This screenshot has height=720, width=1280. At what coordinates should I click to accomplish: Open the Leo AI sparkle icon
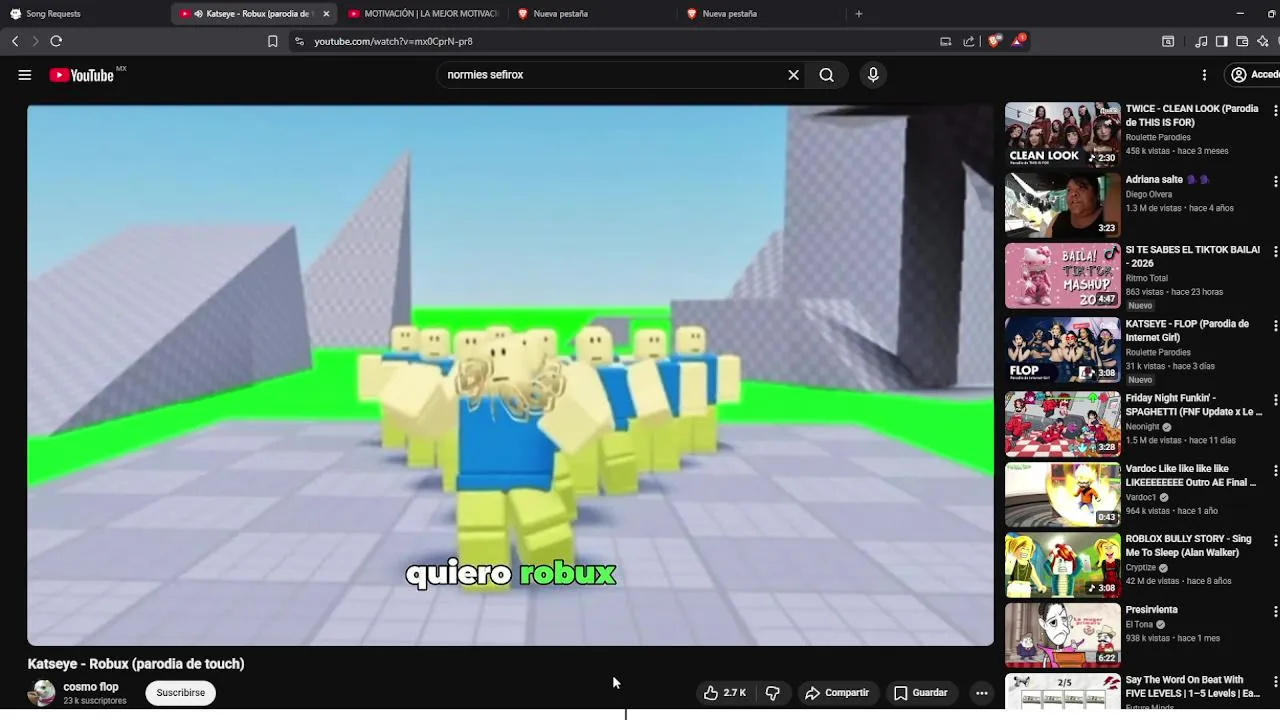(1263, 41)
